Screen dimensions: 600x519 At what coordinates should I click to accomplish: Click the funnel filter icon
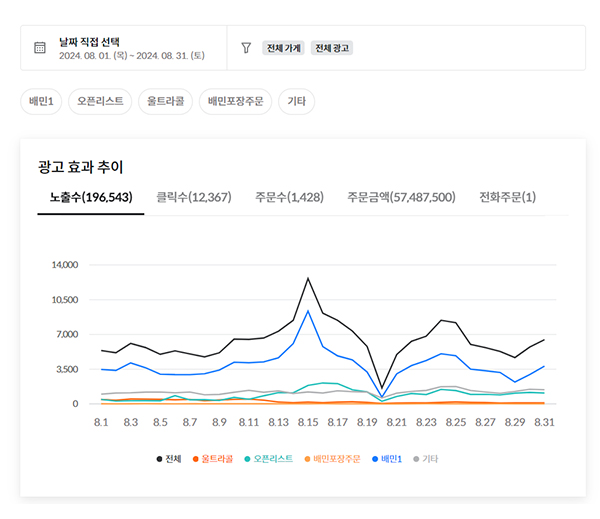(246, 48)
